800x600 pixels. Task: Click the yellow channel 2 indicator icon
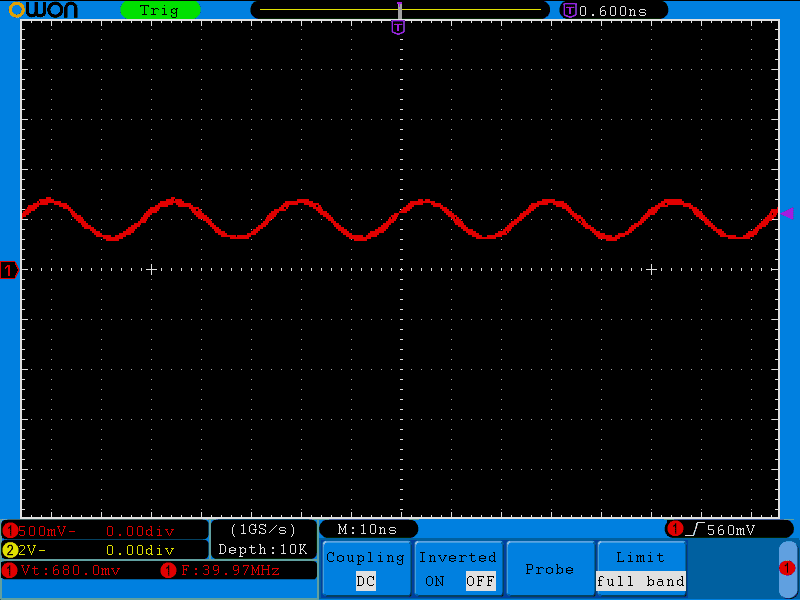pyautogui.click(x=11, y=550)
